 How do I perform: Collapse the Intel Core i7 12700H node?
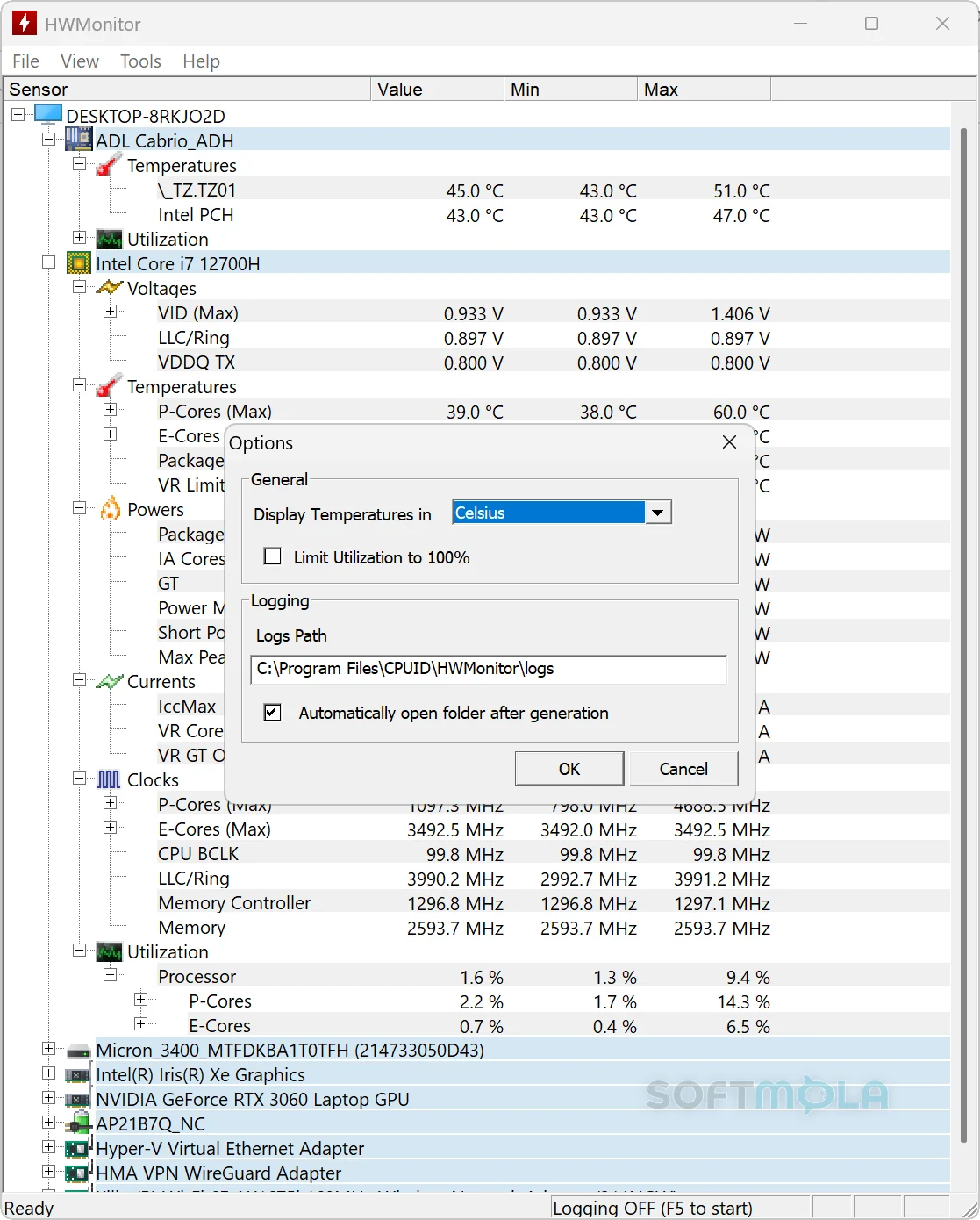[49, 262]
